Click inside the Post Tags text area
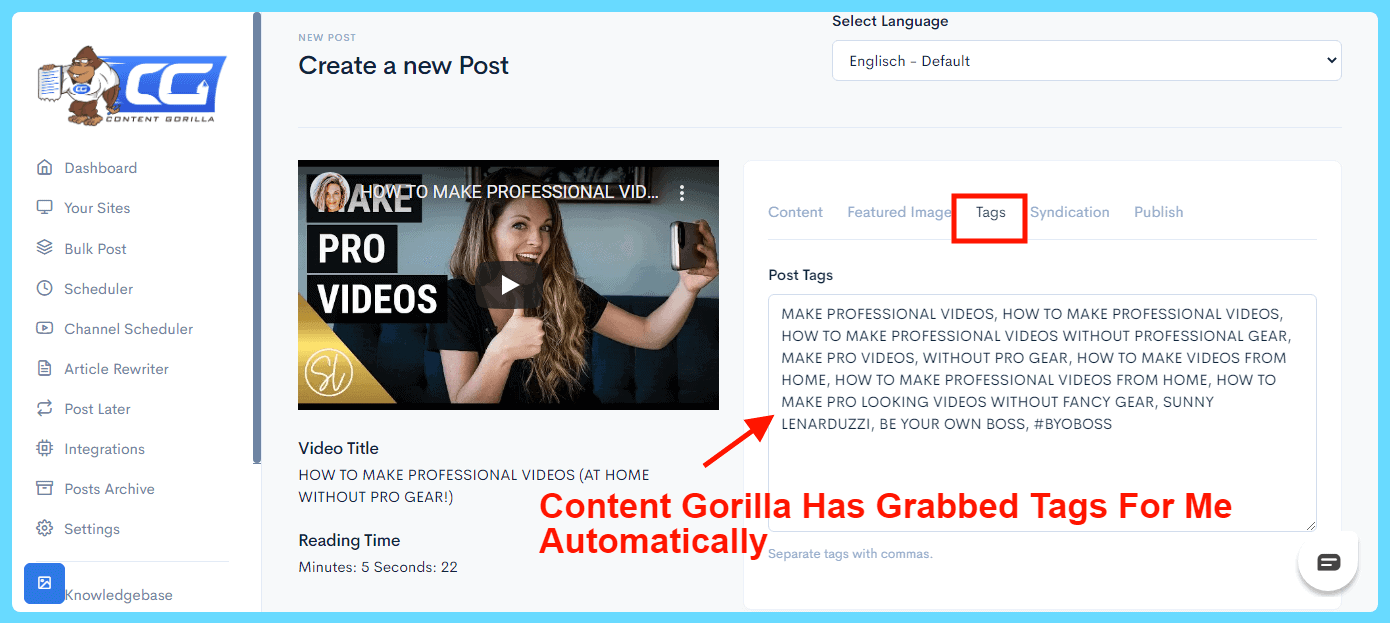The height and width of the screenshot is (623, 1390). coord(1042,413)
